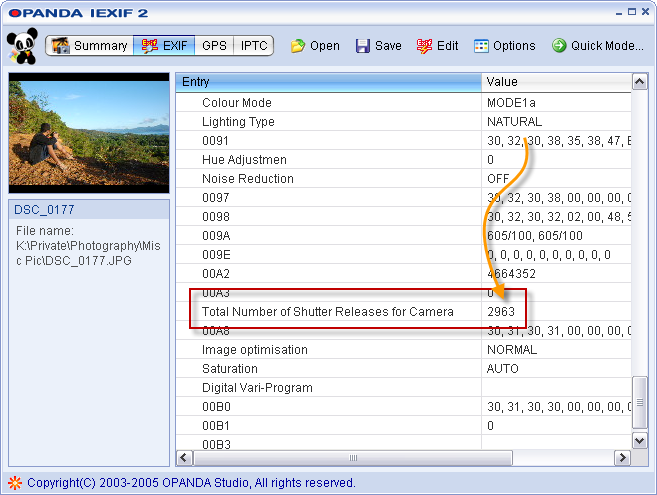
Task: Select the 00B0 entry row
Action: (404, 407)
